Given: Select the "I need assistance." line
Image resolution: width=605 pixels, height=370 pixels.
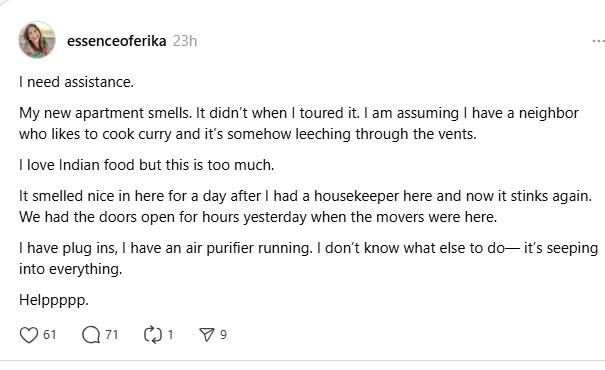Looking at the screenshot, I should pos(76,82).
